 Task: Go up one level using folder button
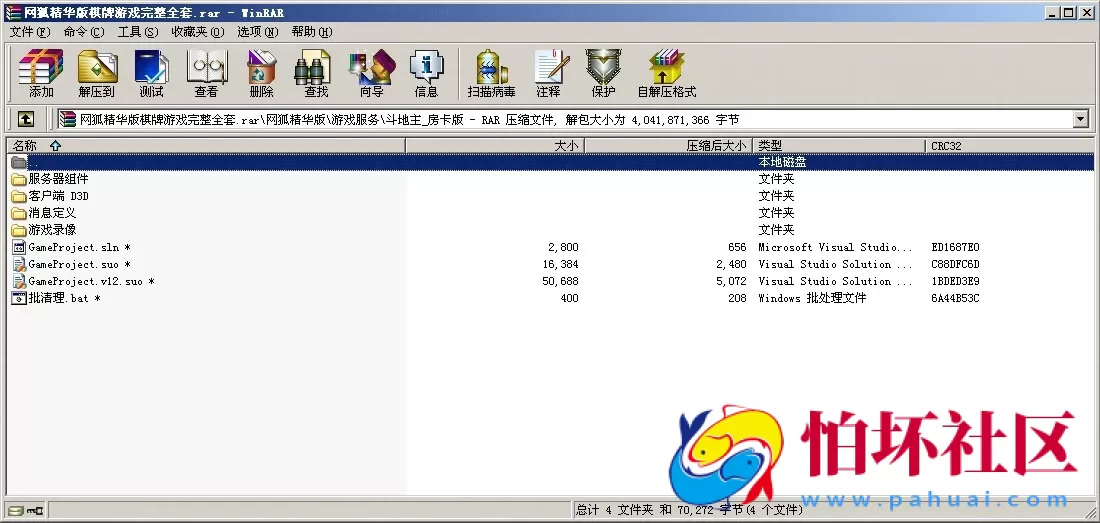26,119
